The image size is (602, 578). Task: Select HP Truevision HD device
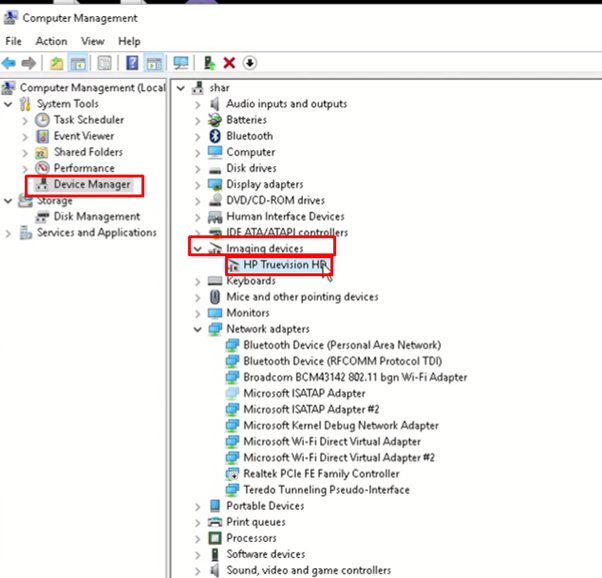pos(285,265)
